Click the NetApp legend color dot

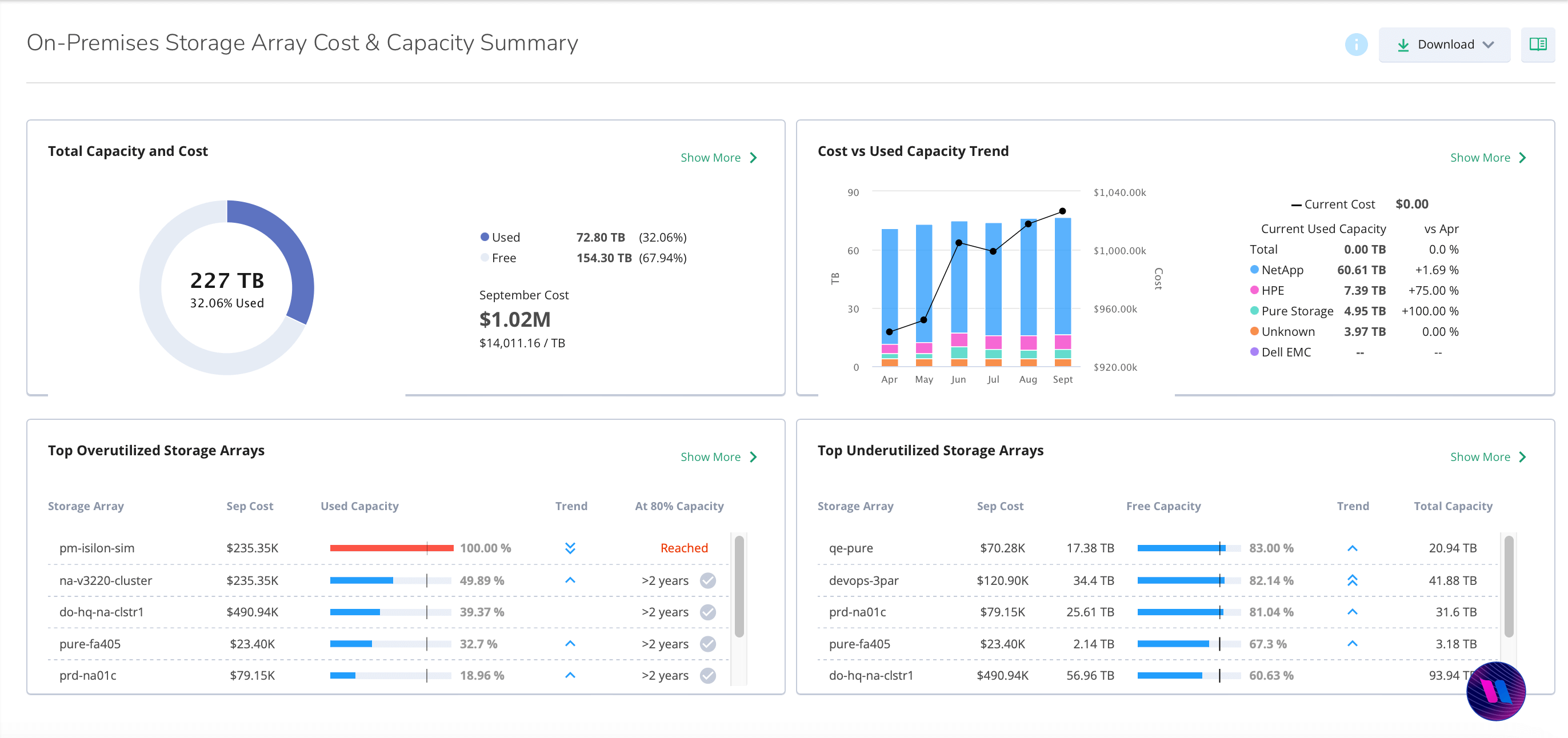[1254, 270]
